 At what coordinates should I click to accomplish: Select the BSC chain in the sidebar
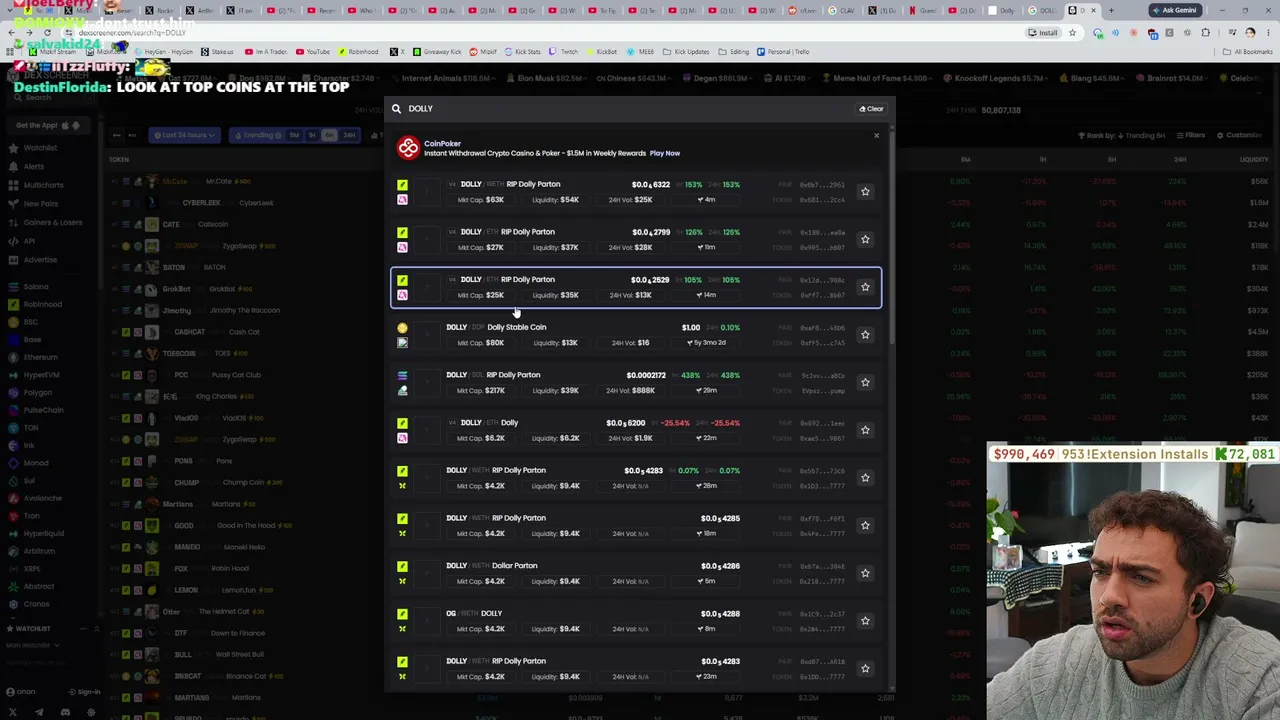coord(31,322)
